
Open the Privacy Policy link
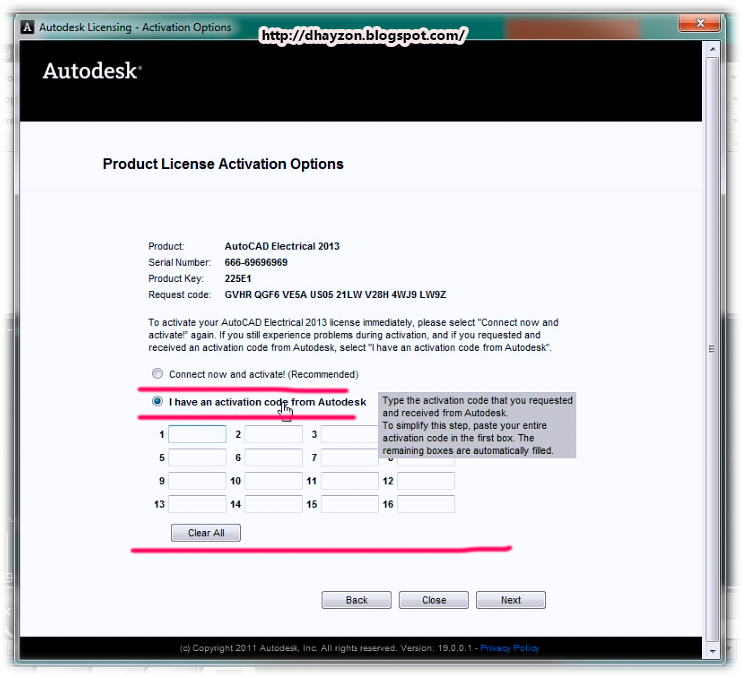tap(510, 648)
